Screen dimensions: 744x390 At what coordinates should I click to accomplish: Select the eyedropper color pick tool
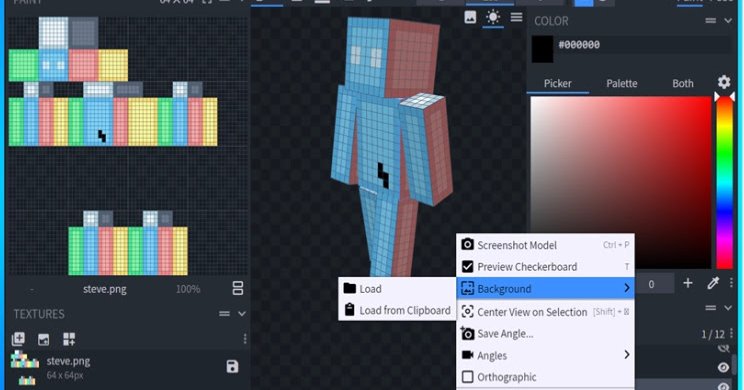point(713,283)
